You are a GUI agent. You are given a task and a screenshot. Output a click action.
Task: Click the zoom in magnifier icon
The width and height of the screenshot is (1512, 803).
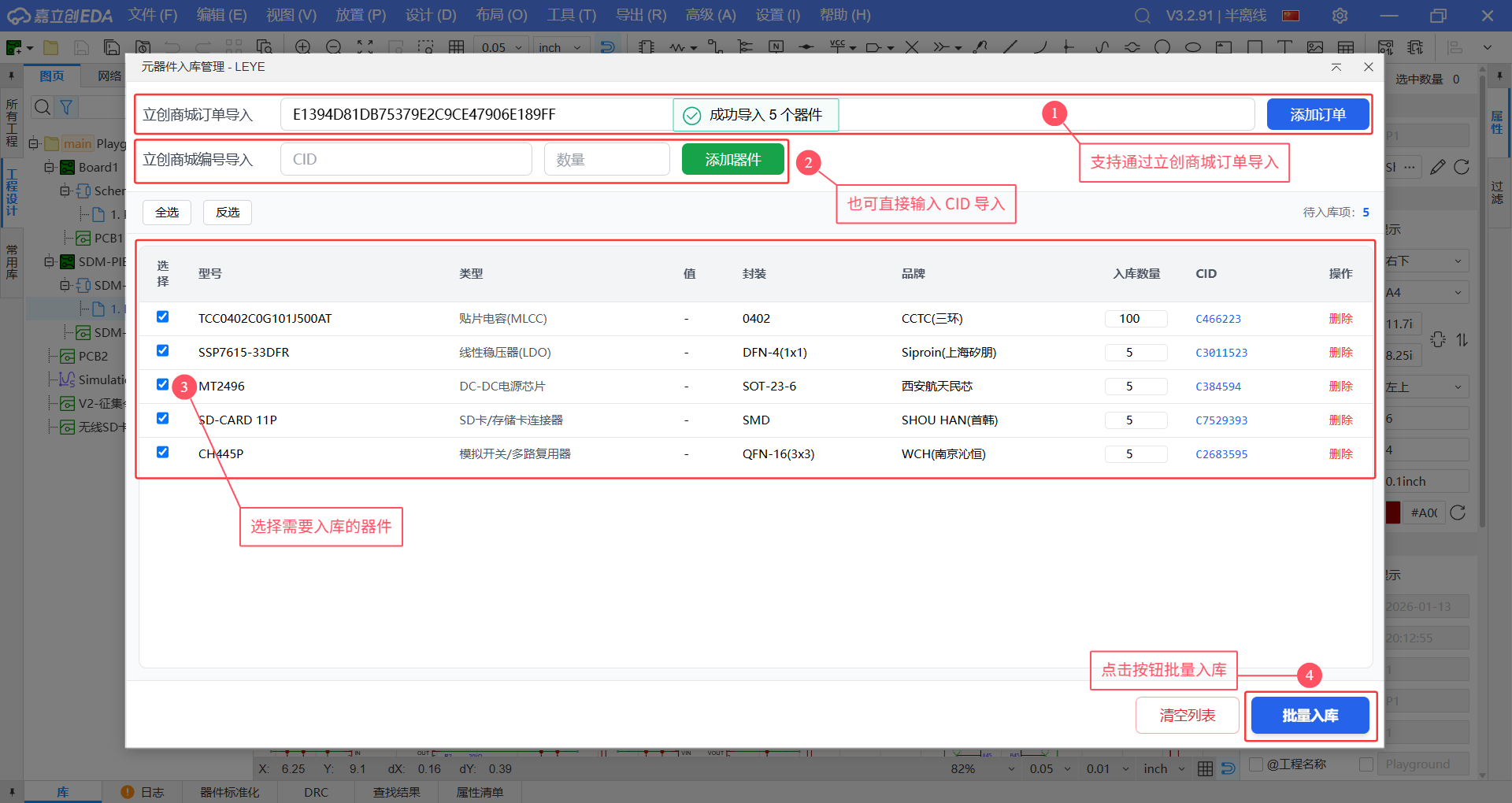pos(302,47)
